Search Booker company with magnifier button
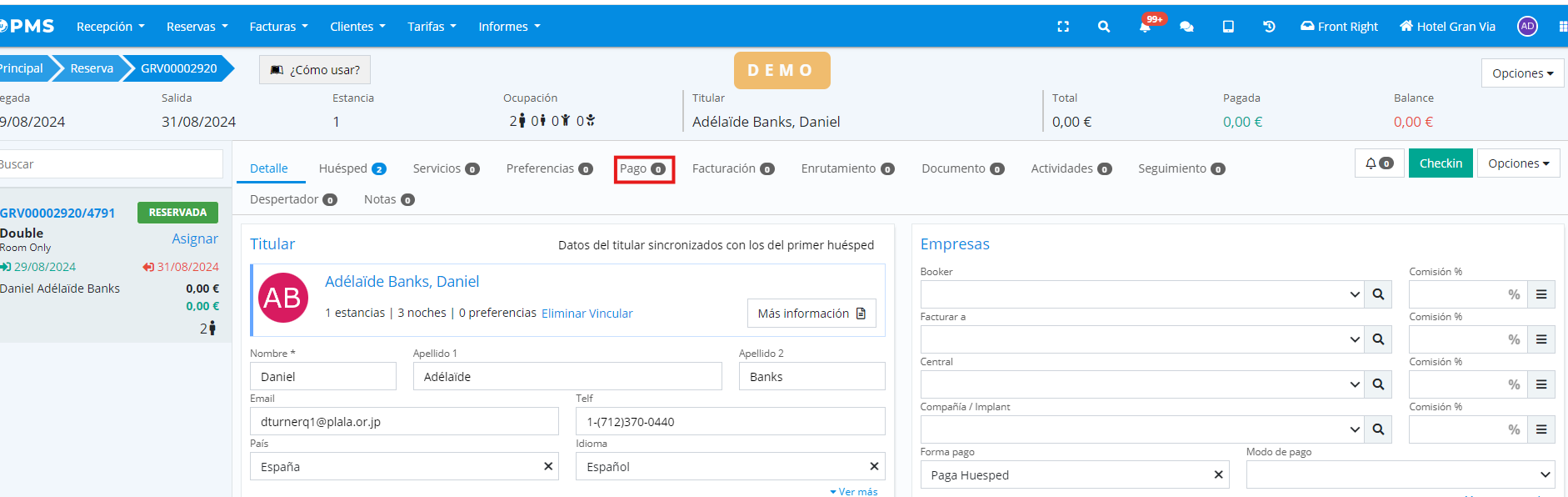The width and height of the screenshot is (1568, 497). 1378,294
